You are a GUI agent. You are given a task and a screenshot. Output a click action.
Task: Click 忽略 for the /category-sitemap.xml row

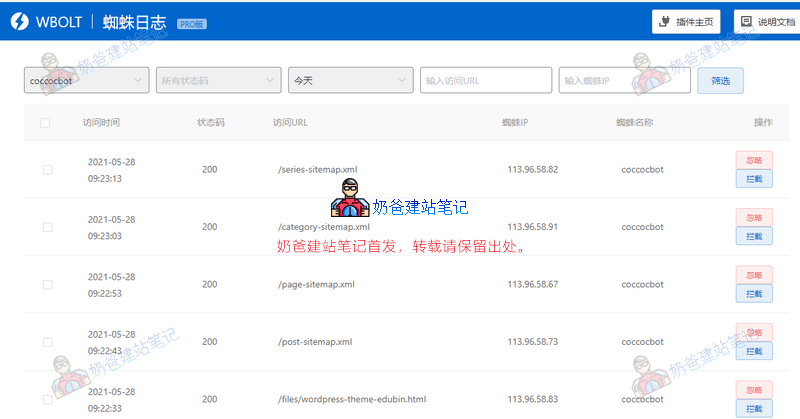(753, 217)
